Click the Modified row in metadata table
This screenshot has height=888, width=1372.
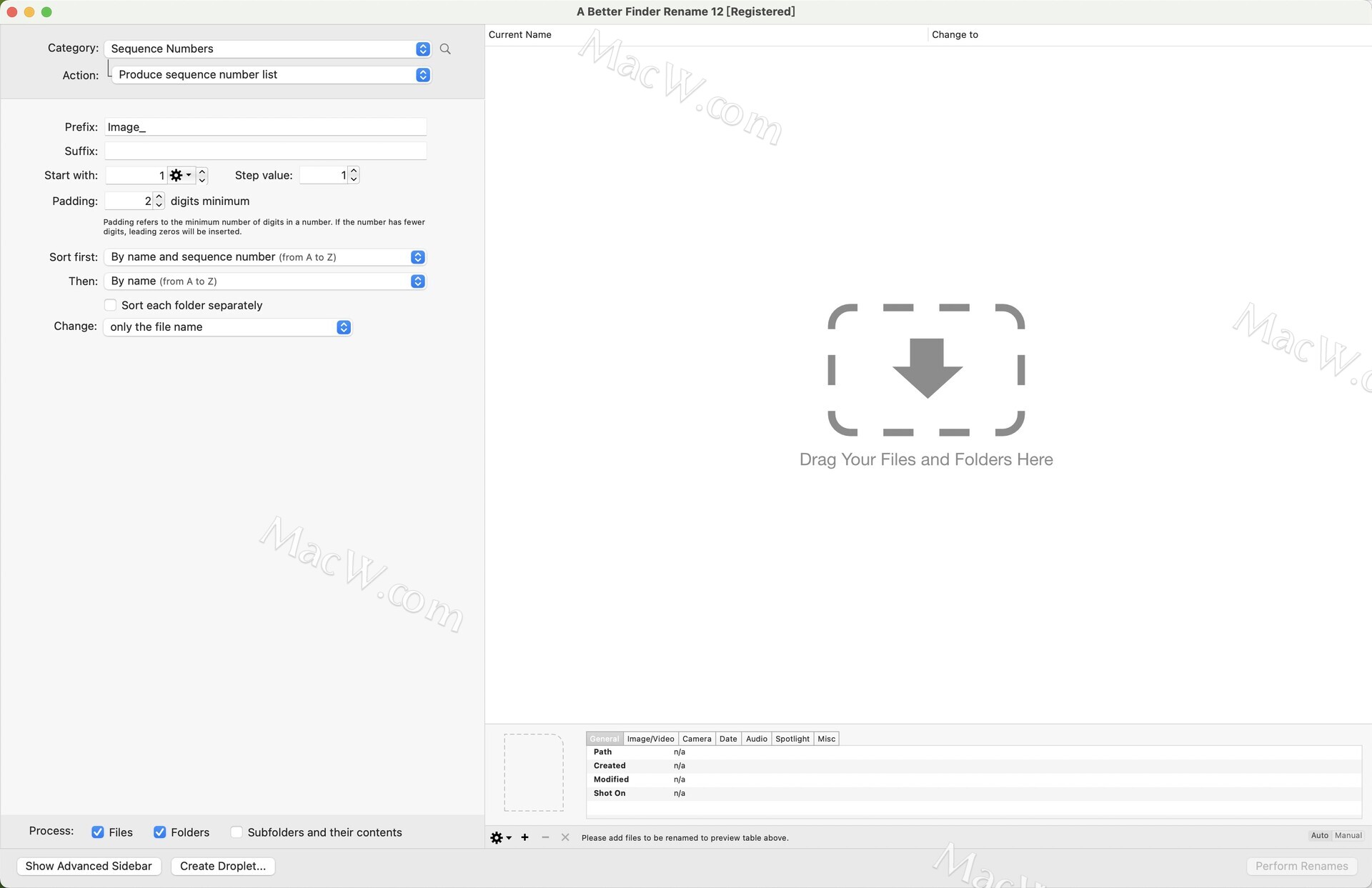(973, 779)
